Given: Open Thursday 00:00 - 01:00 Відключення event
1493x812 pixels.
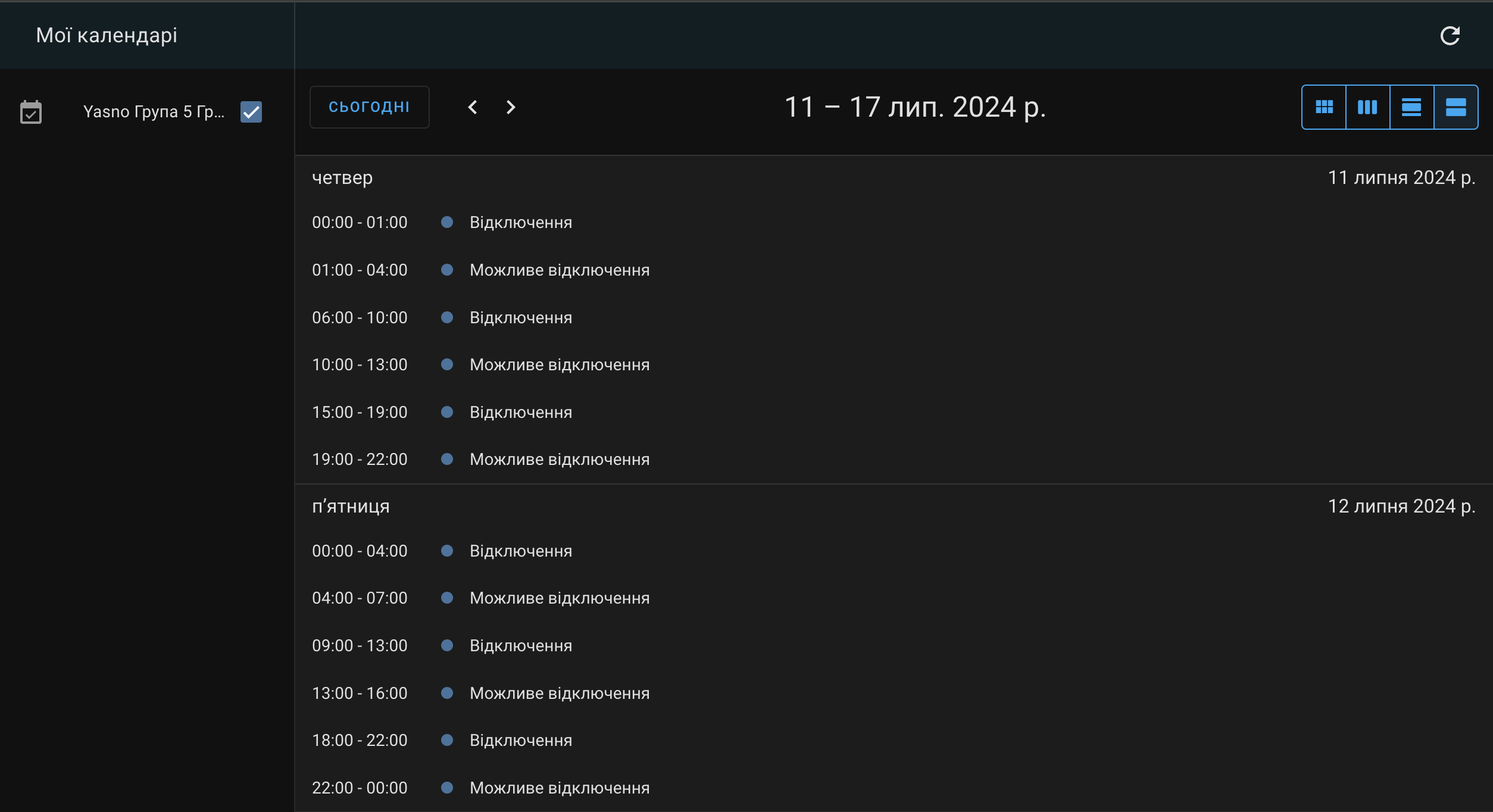Looking at the screenshot, I should coord(894,223).
